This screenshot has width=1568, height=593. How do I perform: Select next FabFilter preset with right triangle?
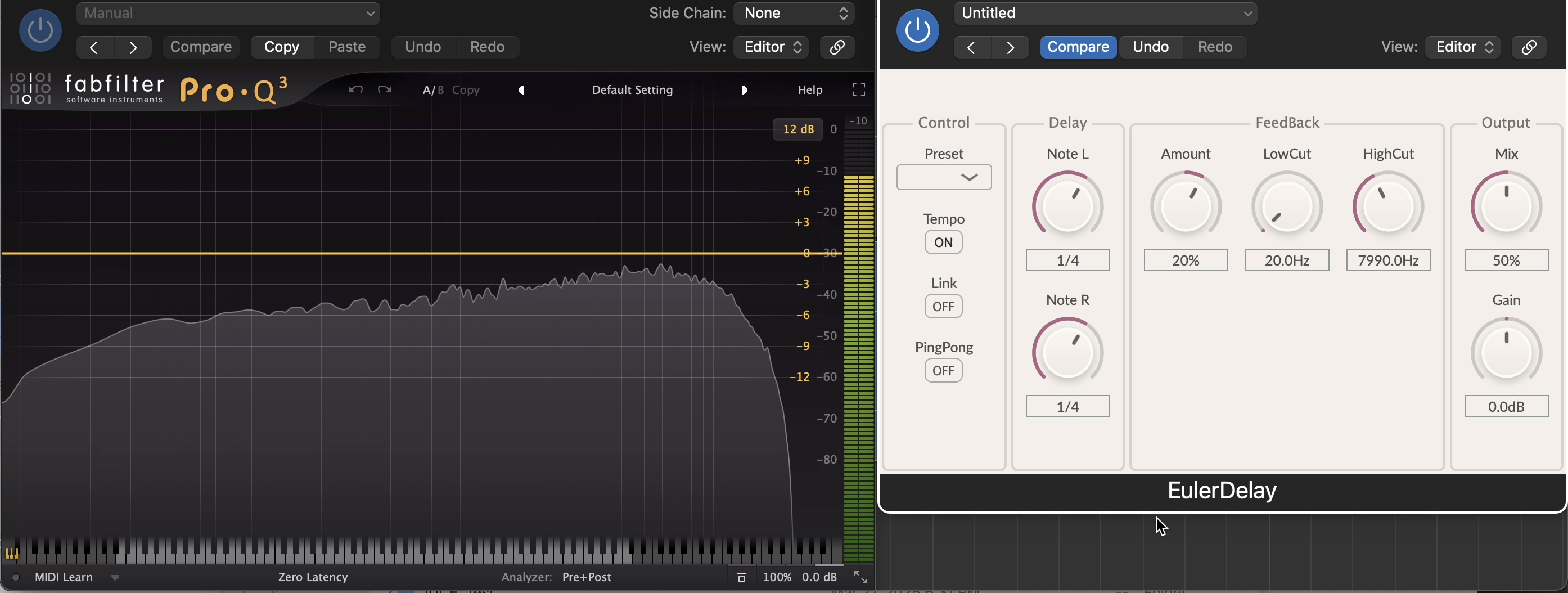(744, 90)
